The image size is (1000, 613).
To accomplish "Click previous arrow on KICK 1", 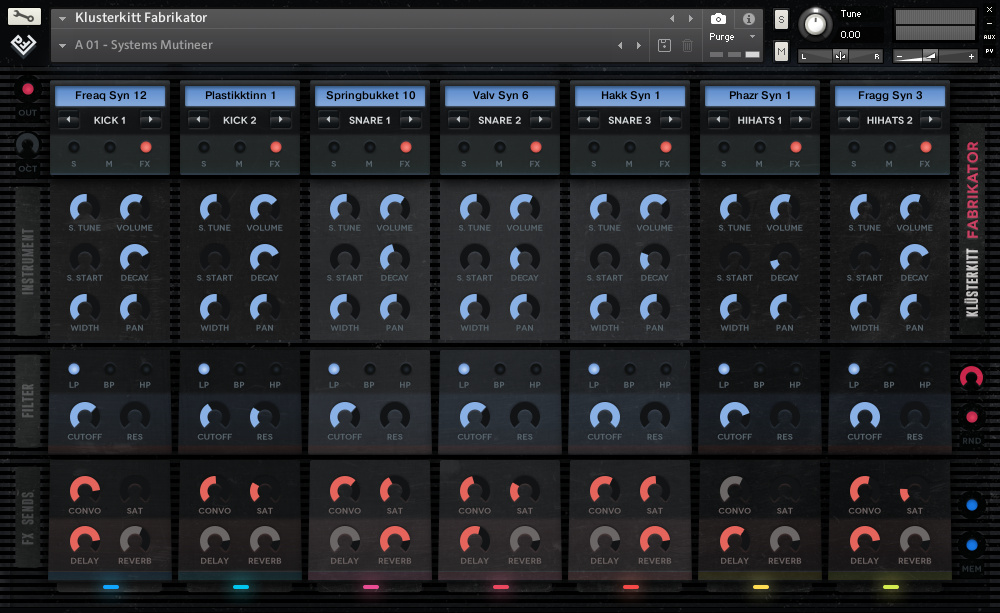I will 69,119.
